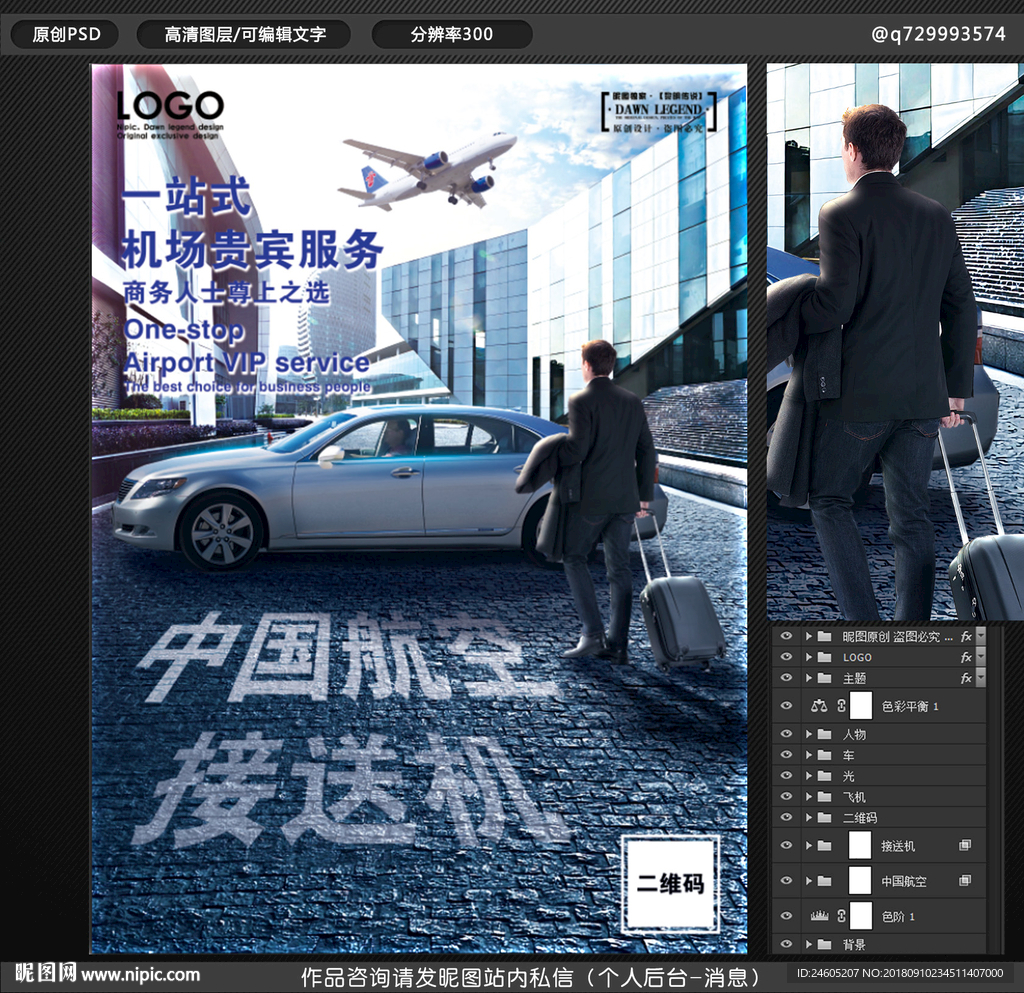Click the Levels (色阶 1) histogram icon
Viewport: 1024px width, 993px height.
(x=819, y=916)
